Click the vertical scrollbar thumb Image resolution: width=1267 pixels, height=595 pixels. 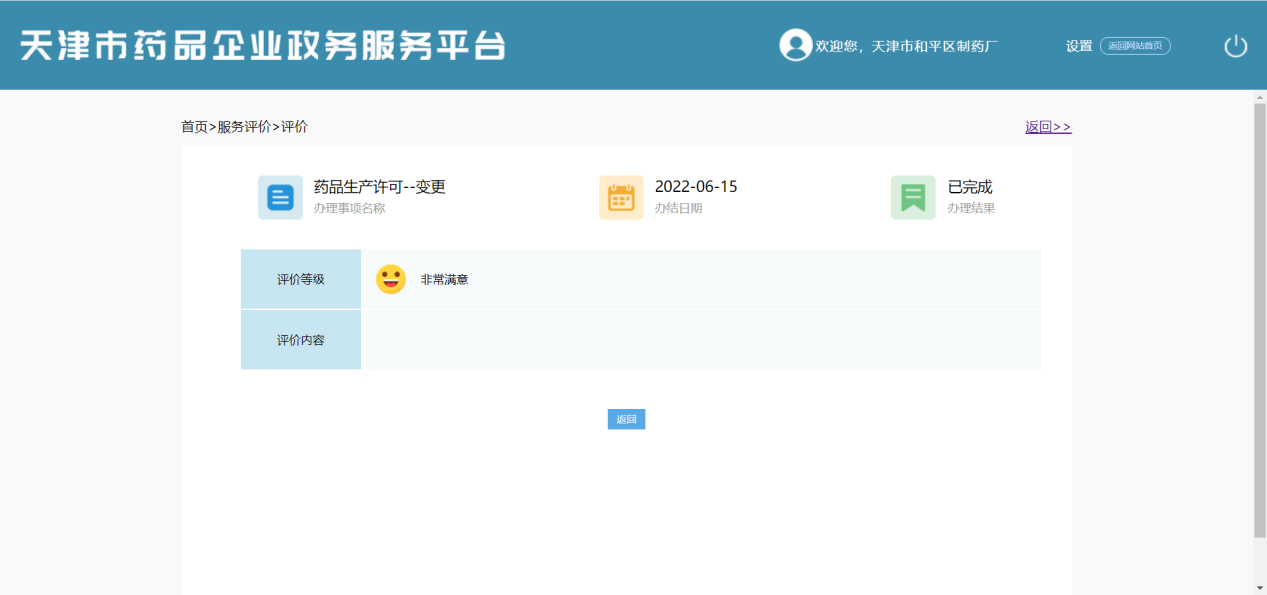coord(1259,320)
